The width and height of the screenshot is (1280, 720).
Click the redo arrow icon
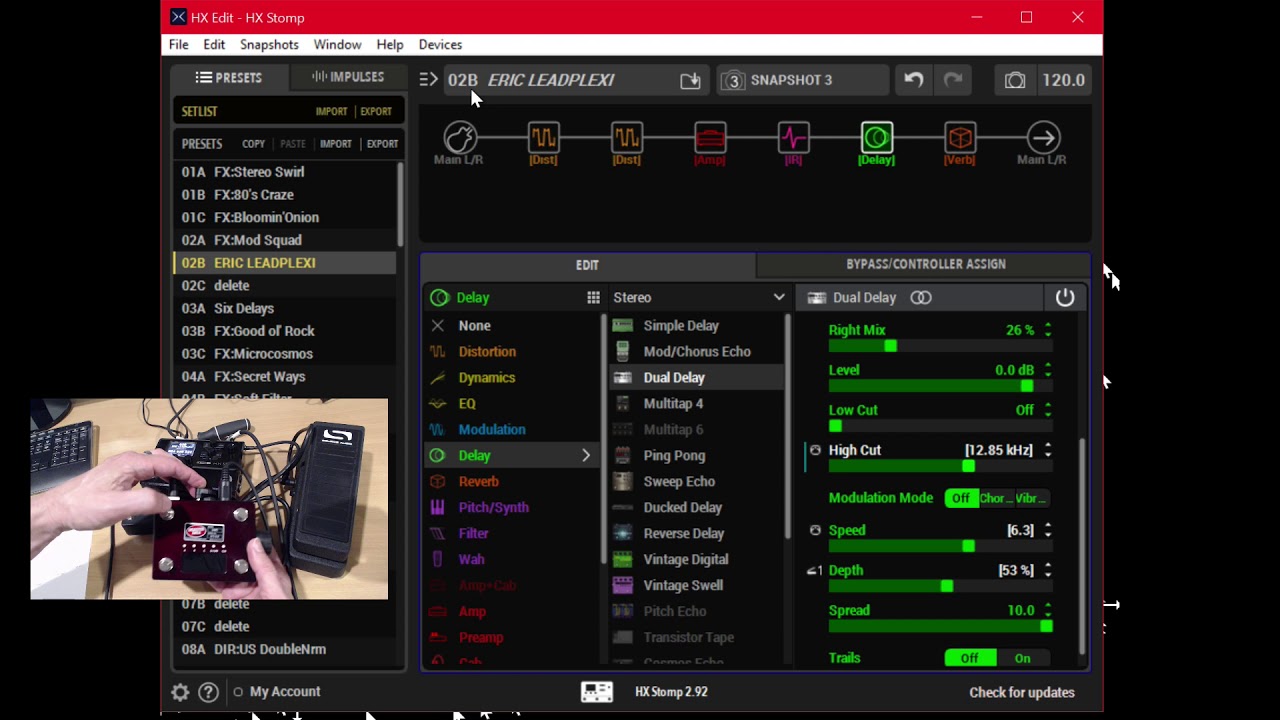[953, 80]
